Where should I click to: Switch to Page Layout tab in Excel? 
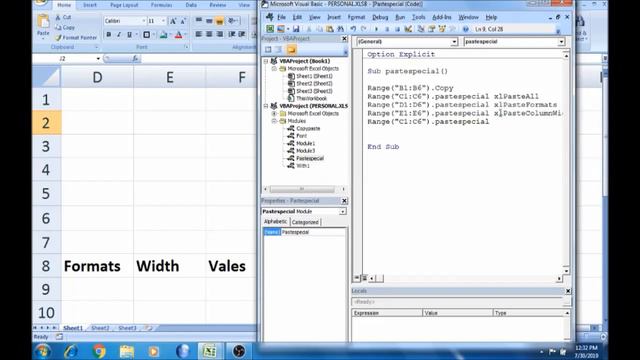(124, 5)
